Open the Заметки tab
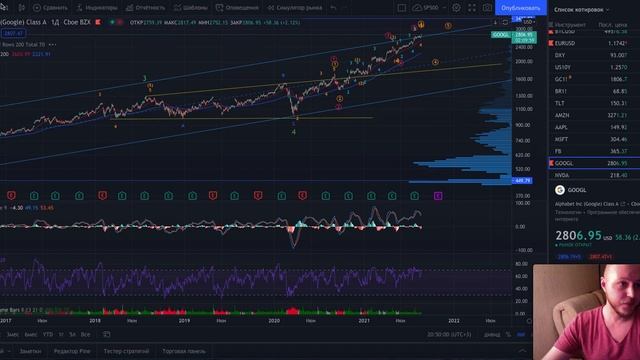Image resolution: width=640 pixels, height=360 pixels. pos(30,351)
